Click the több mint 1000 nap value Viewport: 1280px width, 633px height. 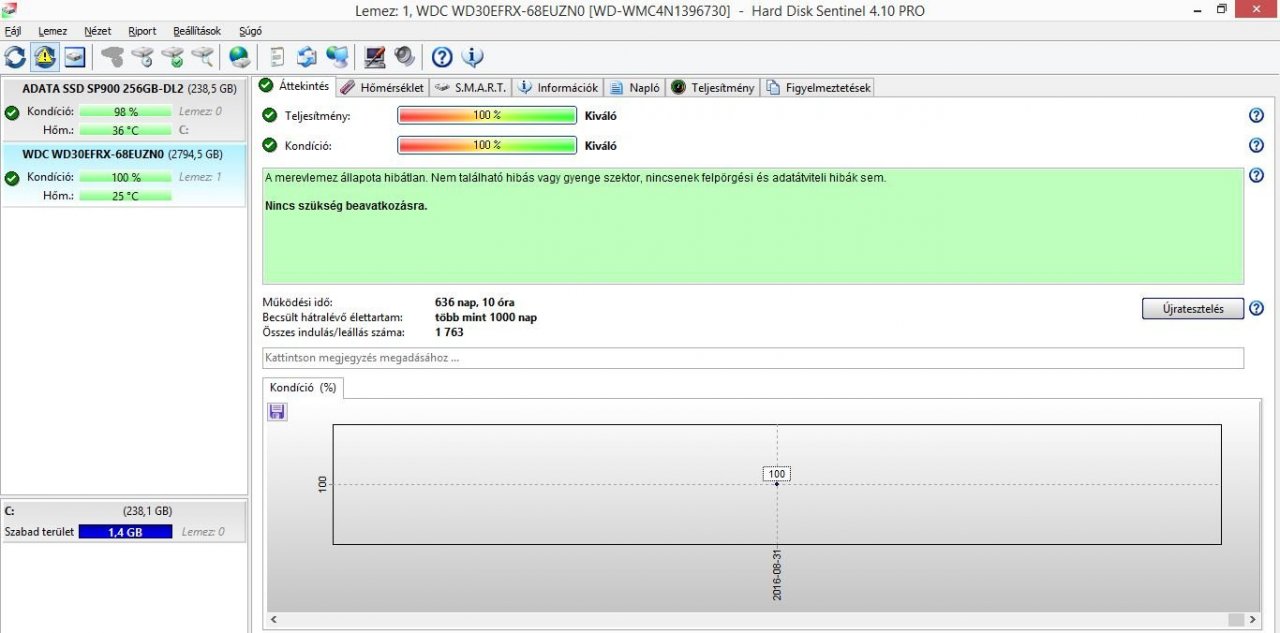tap(486, 317)
